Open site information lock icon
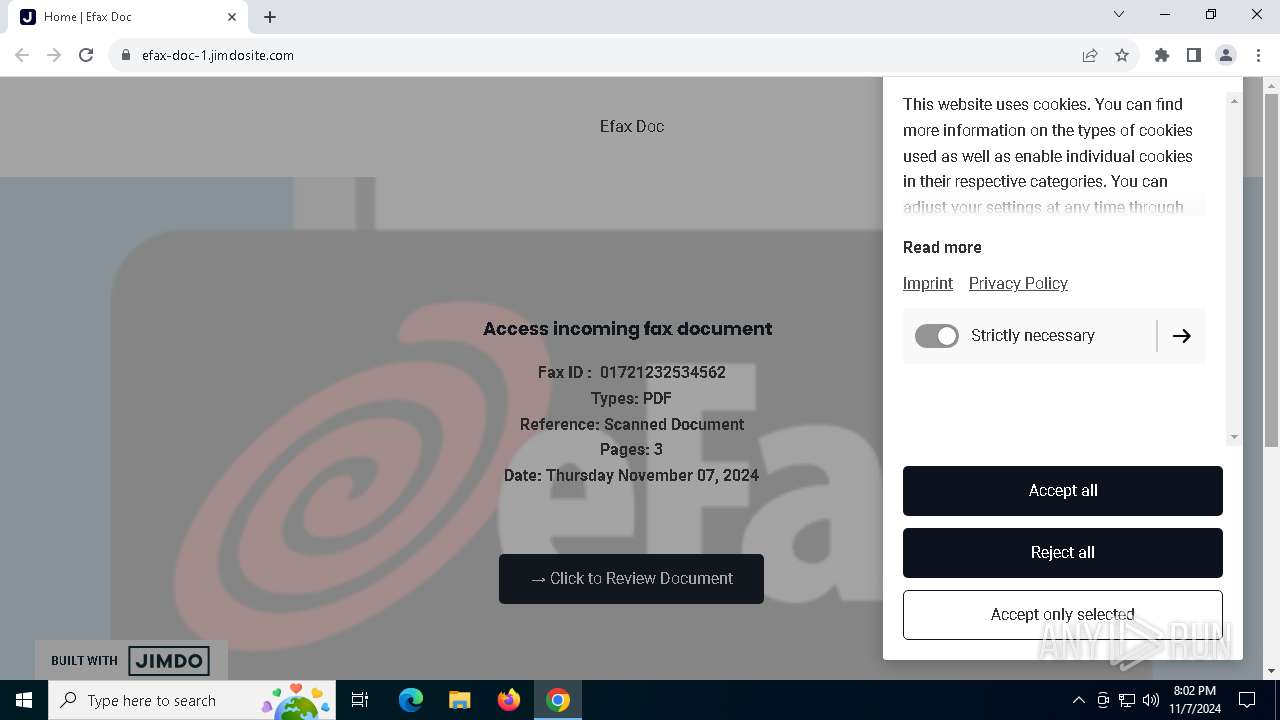Screen dimensions: 1280x720 tap(125, 56)
